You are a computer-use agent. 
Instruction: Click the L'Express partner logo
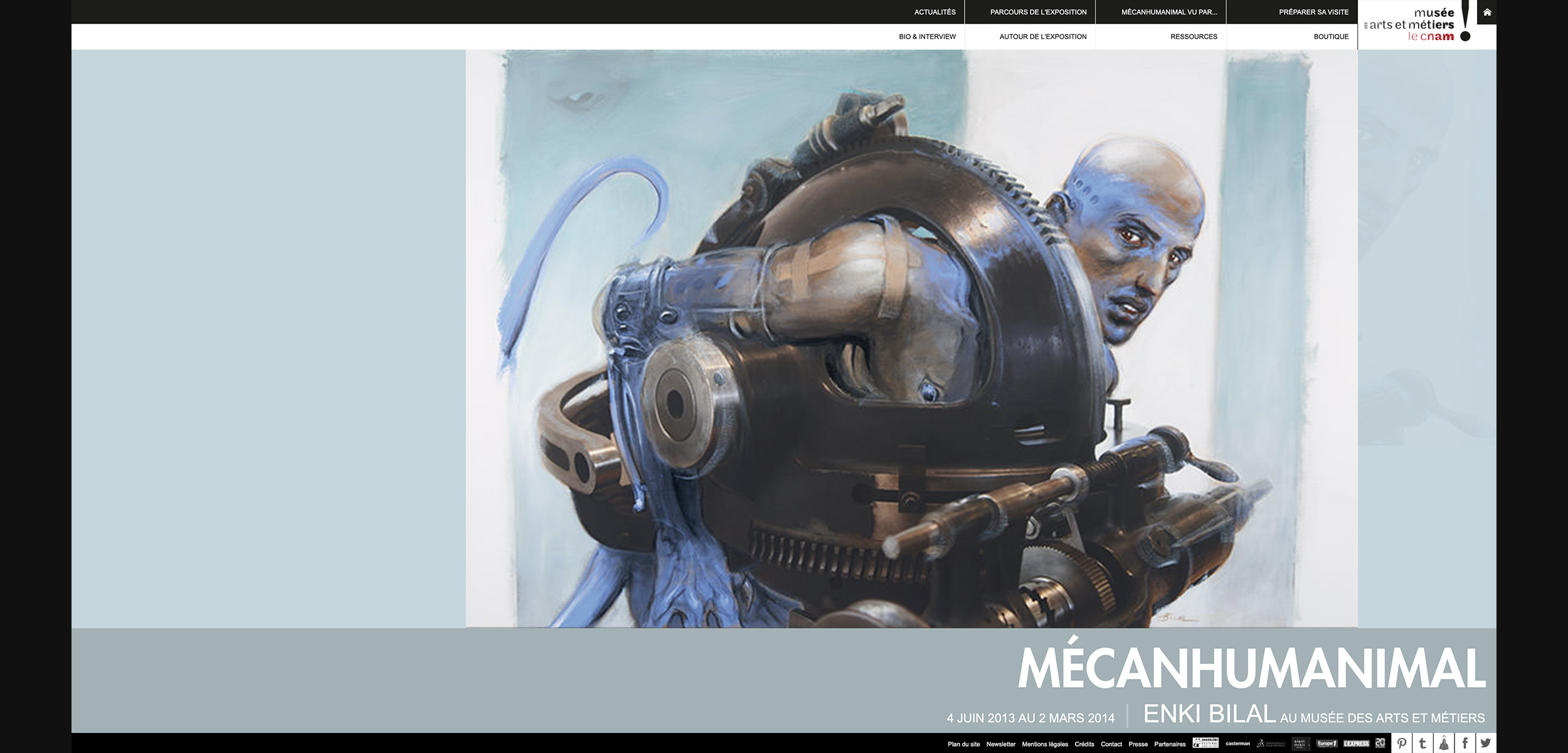[x=1356, y=744]
